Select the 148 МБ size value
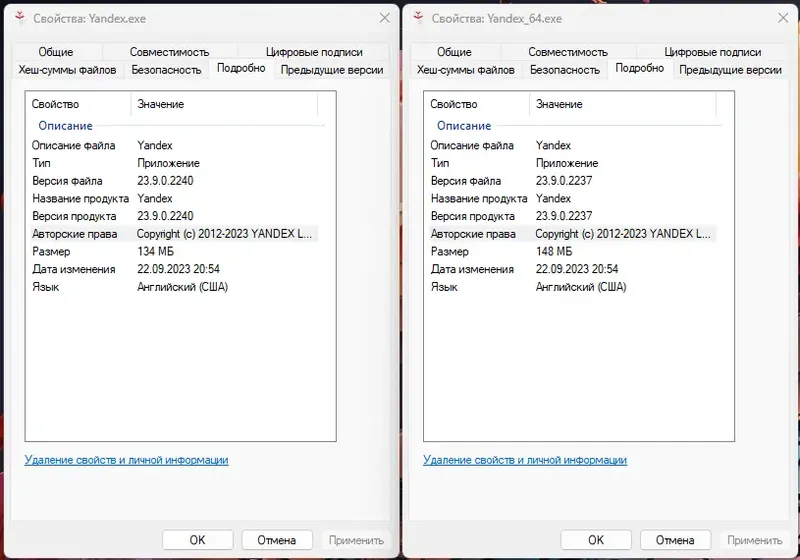This screenshot has height=560, width=800. click(x=554, y=251)
